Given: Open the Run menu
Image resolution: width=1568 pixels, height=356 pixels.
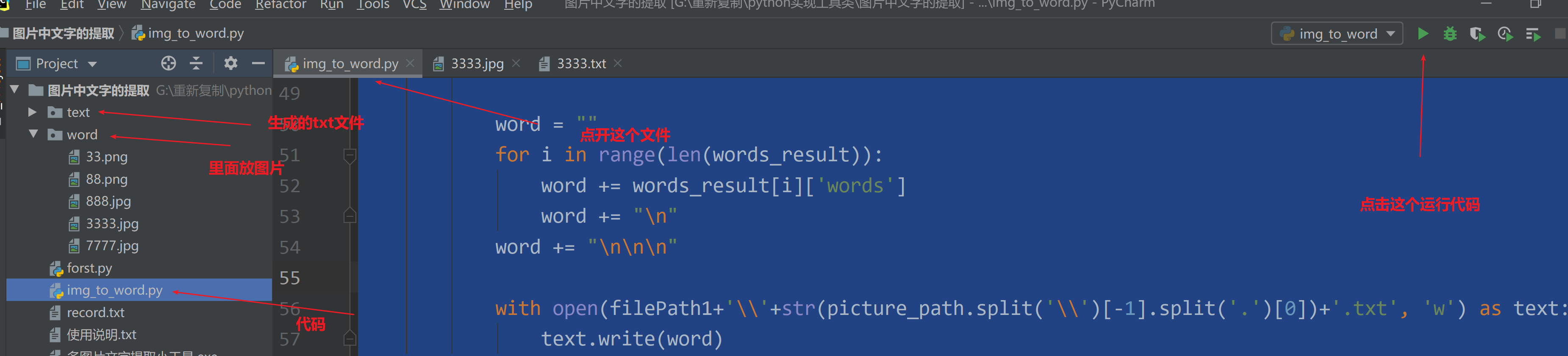Looking at the screenshot, I should click(332, 5).
